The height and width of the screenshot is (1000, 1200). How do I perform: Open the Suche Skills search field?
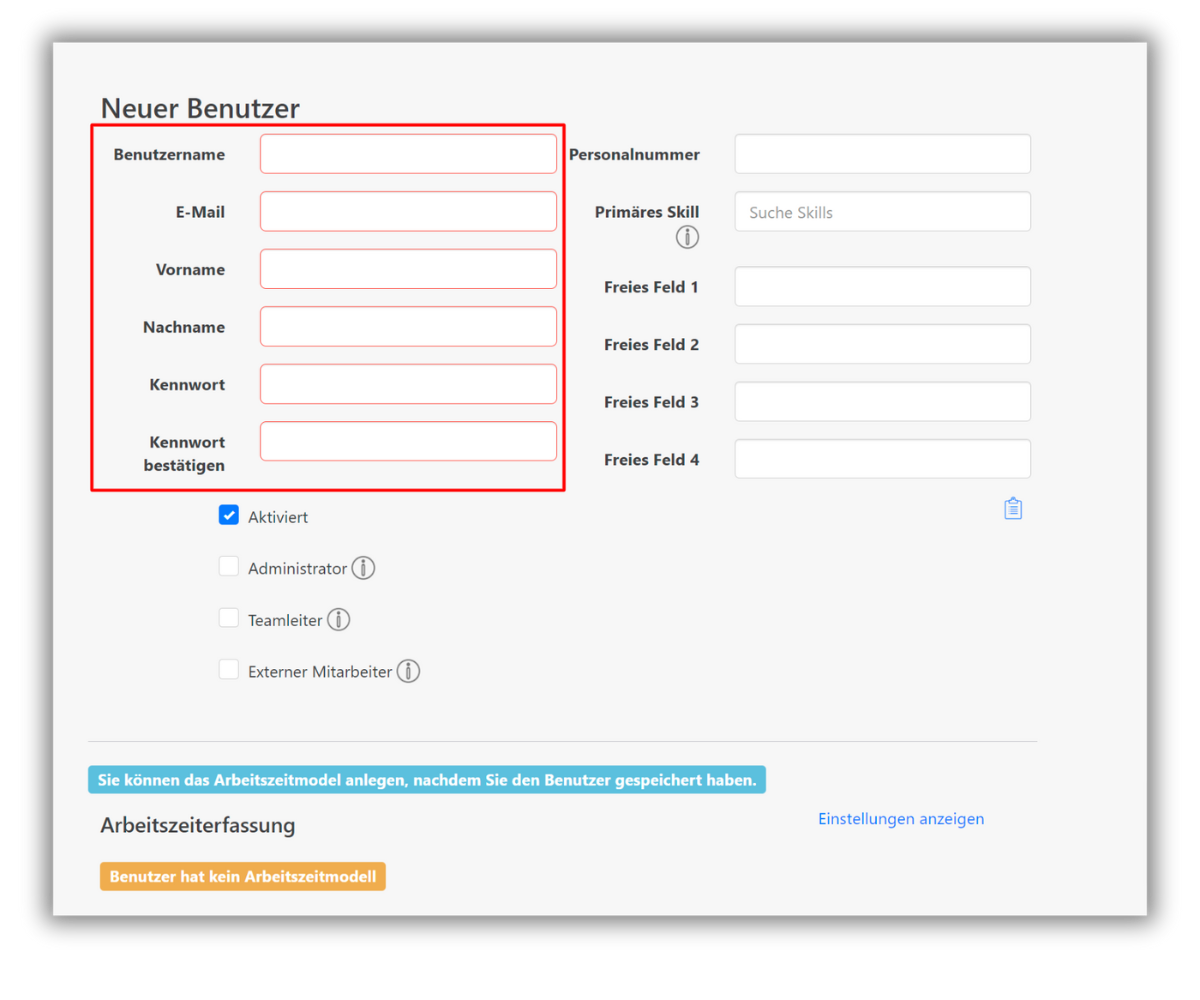pos(882,212)
